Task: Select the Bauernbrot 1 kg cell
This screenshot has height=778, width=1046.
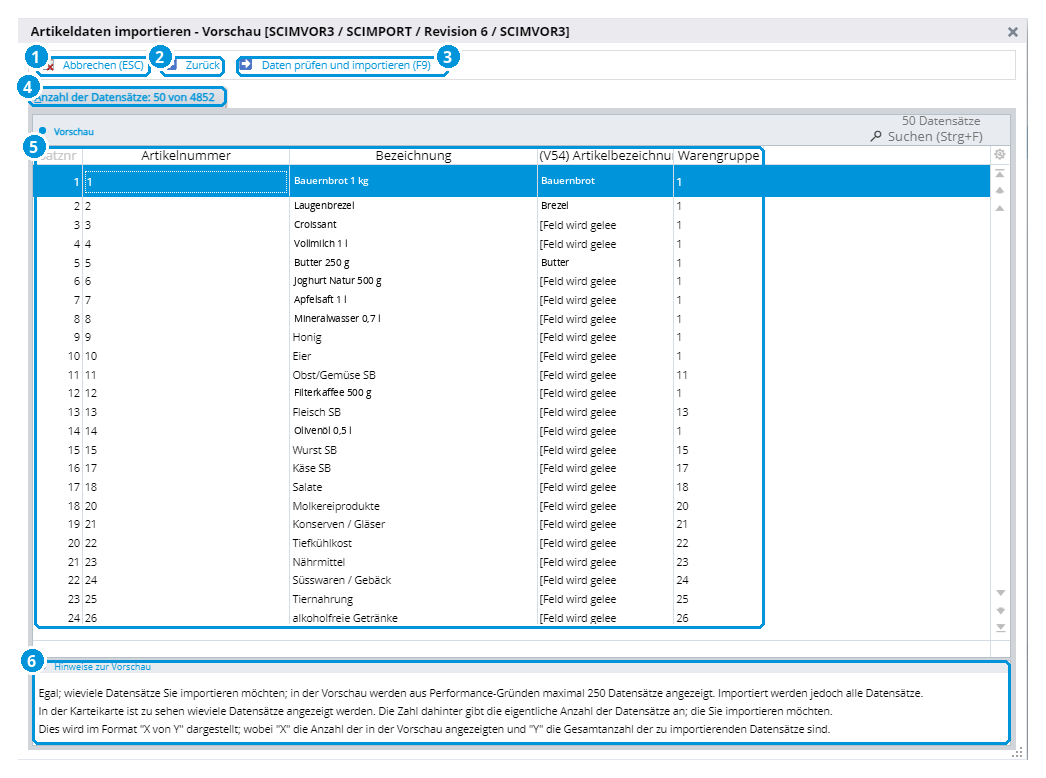Action: (414, 181)
